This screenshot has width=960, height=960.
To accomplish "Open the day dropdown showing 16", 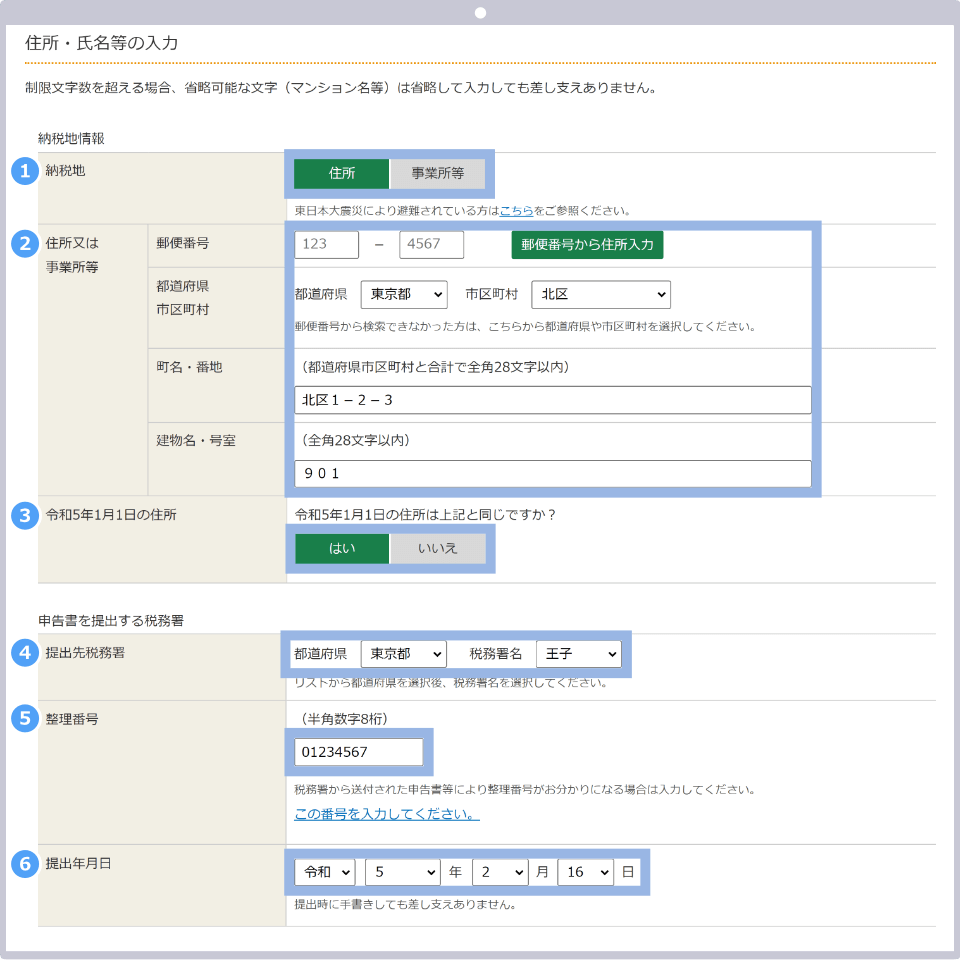I will pyautogui.click(x=585, y=872).
